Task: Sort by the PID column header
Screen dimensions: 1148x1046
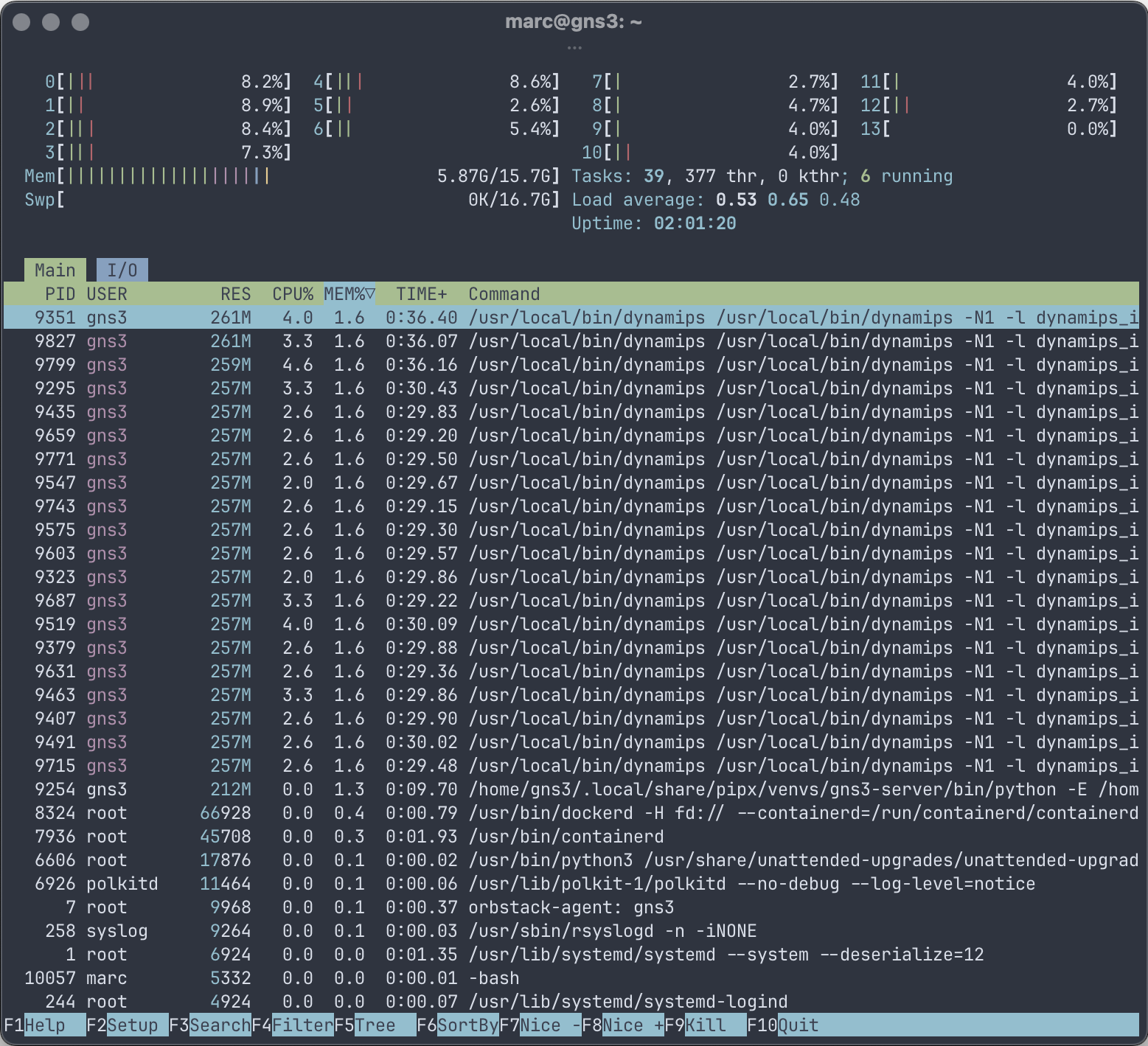Action: point(60,293)
